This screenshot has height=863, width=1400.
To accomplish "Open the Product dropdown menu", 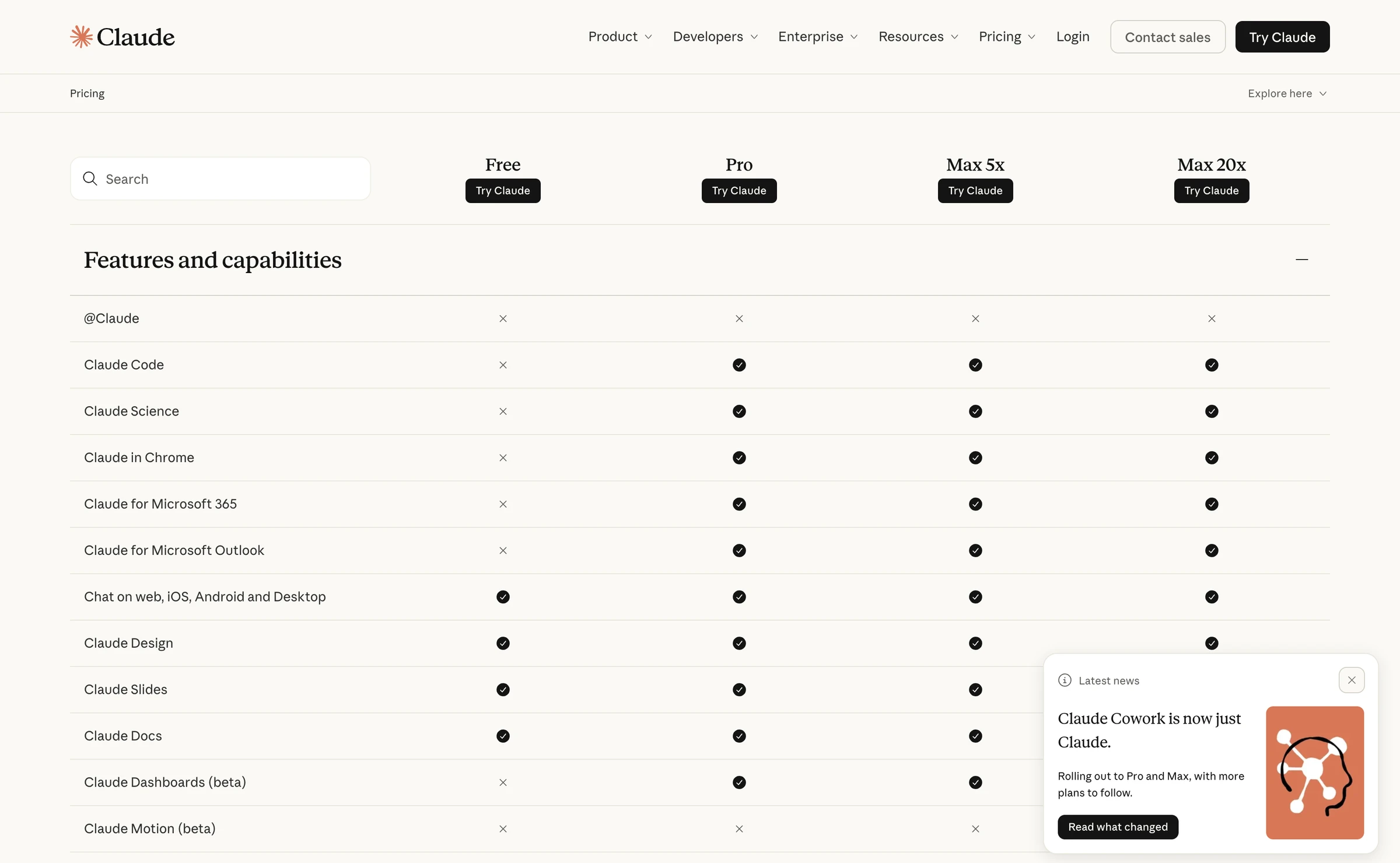I will (x=620, y=37).
